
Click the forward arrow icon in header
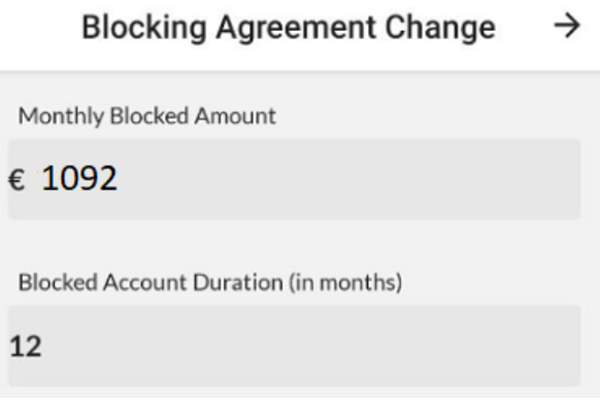567,27
